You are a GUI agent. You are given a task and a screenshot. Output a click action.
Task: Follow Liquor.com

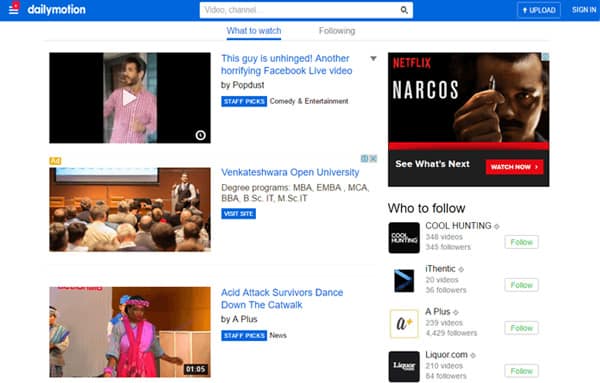coord(522,371)
